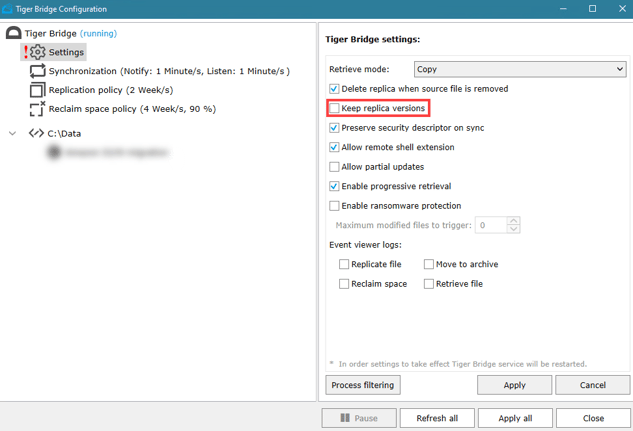This screenshot has width=633, height=431.
Task: Check Reclaim space event log
Action: (344, 284)
